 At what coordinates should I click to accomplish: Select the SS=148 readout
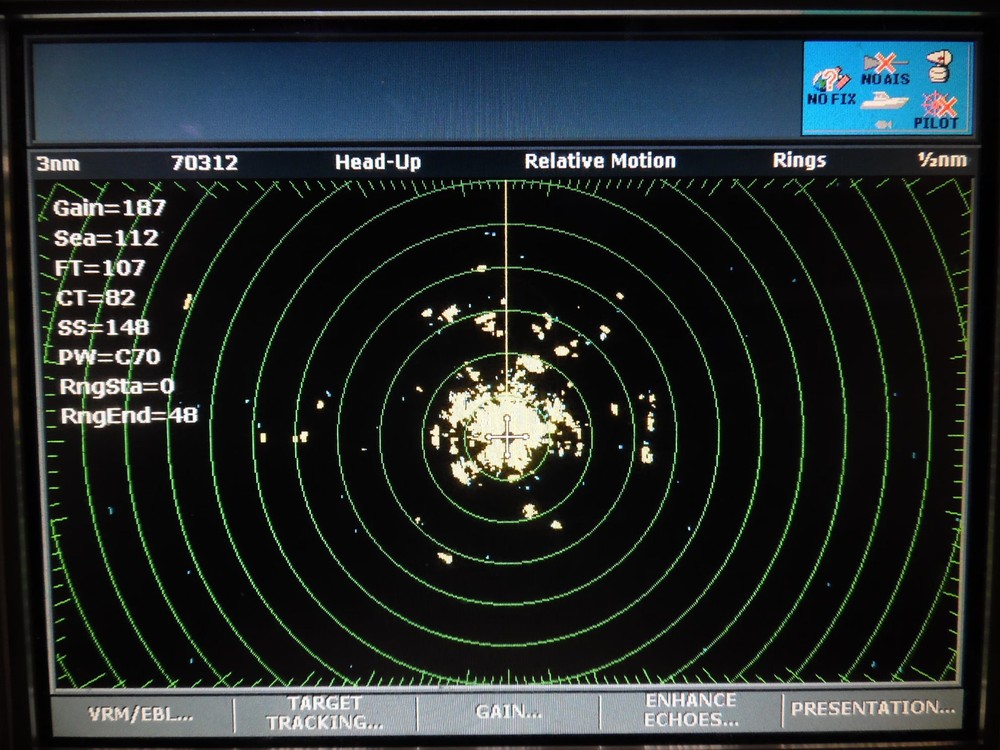(x=103, y=328)
